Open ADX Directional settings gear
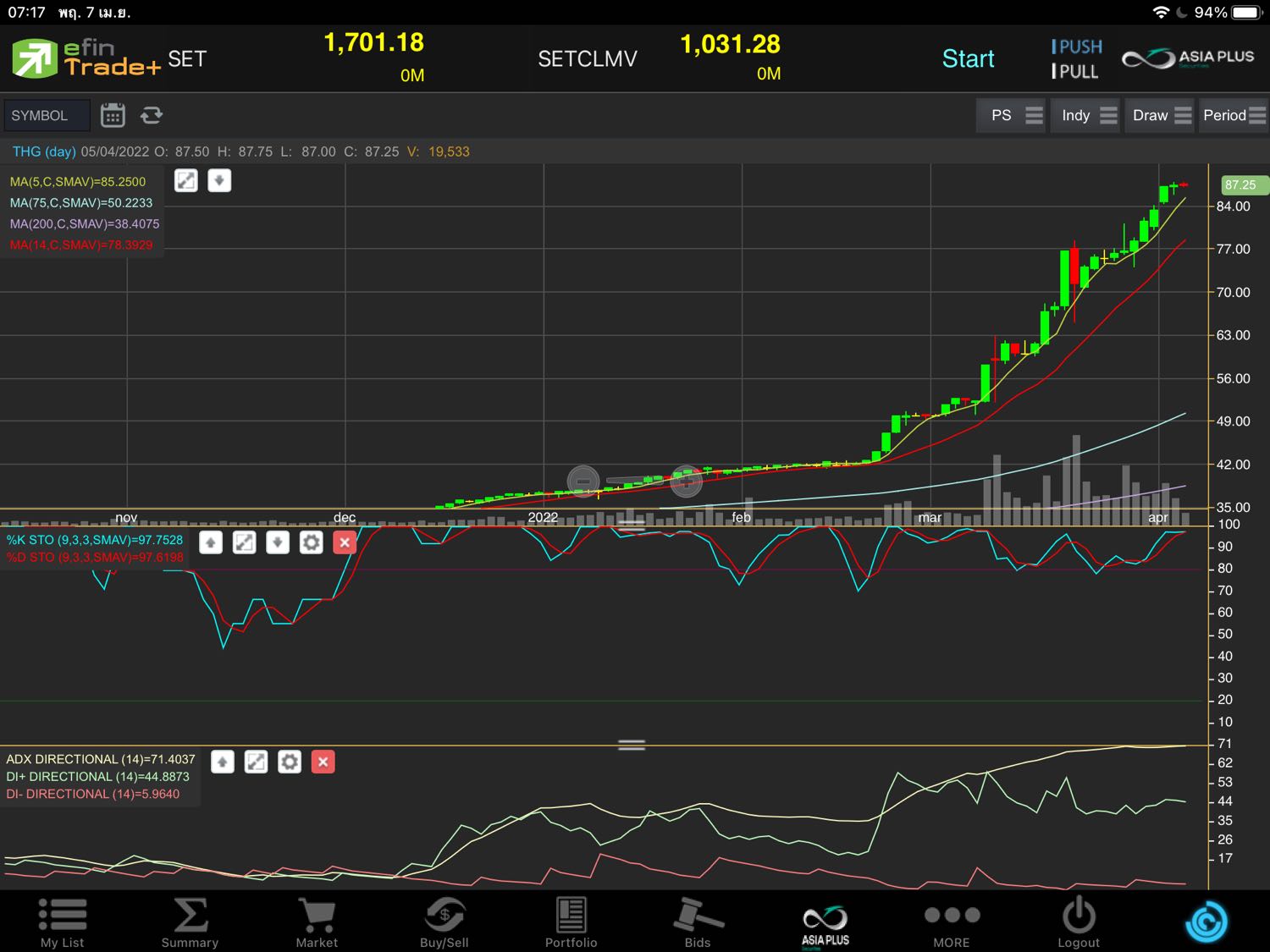Viewport: 1270px width, 952px height. pos(290,762)
